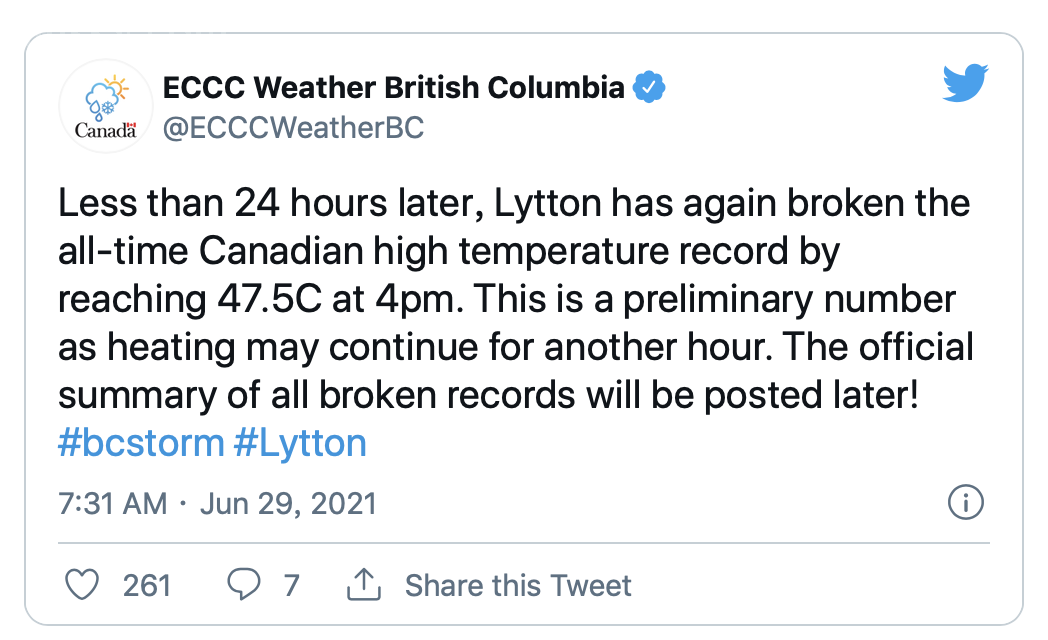The width and height of the screenshot is (1048, 640).
Task: Visit the @ECCCWeatherBC handle link
Action: coord(292,129)
